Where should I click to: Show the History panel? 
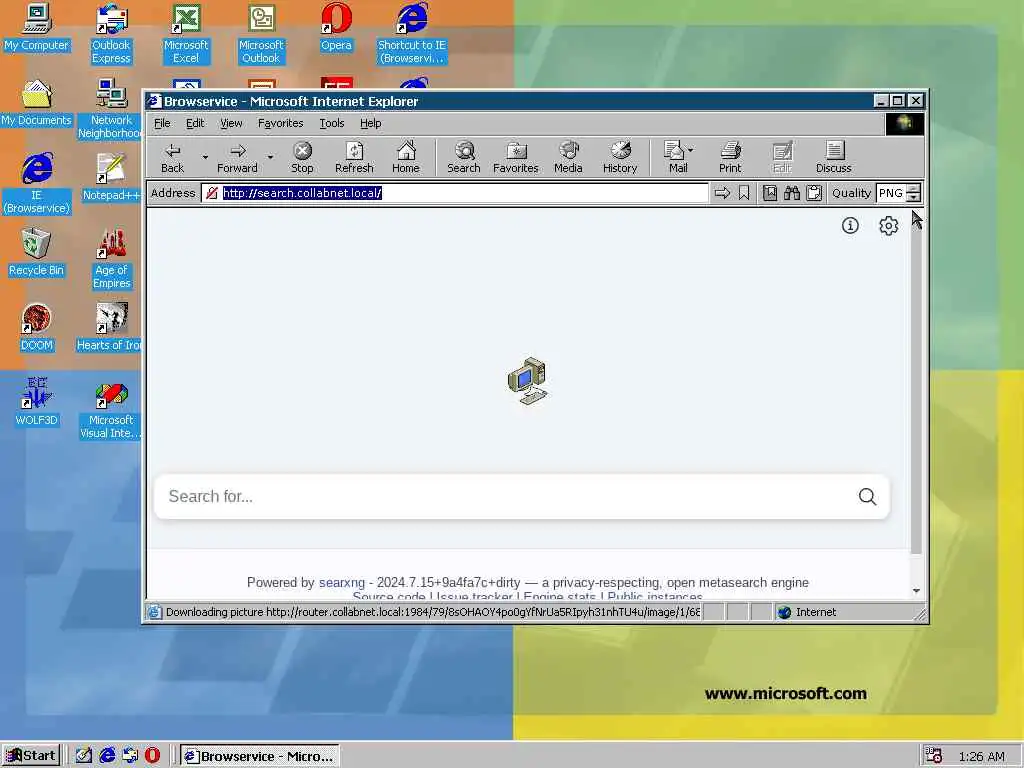[620, 157]
